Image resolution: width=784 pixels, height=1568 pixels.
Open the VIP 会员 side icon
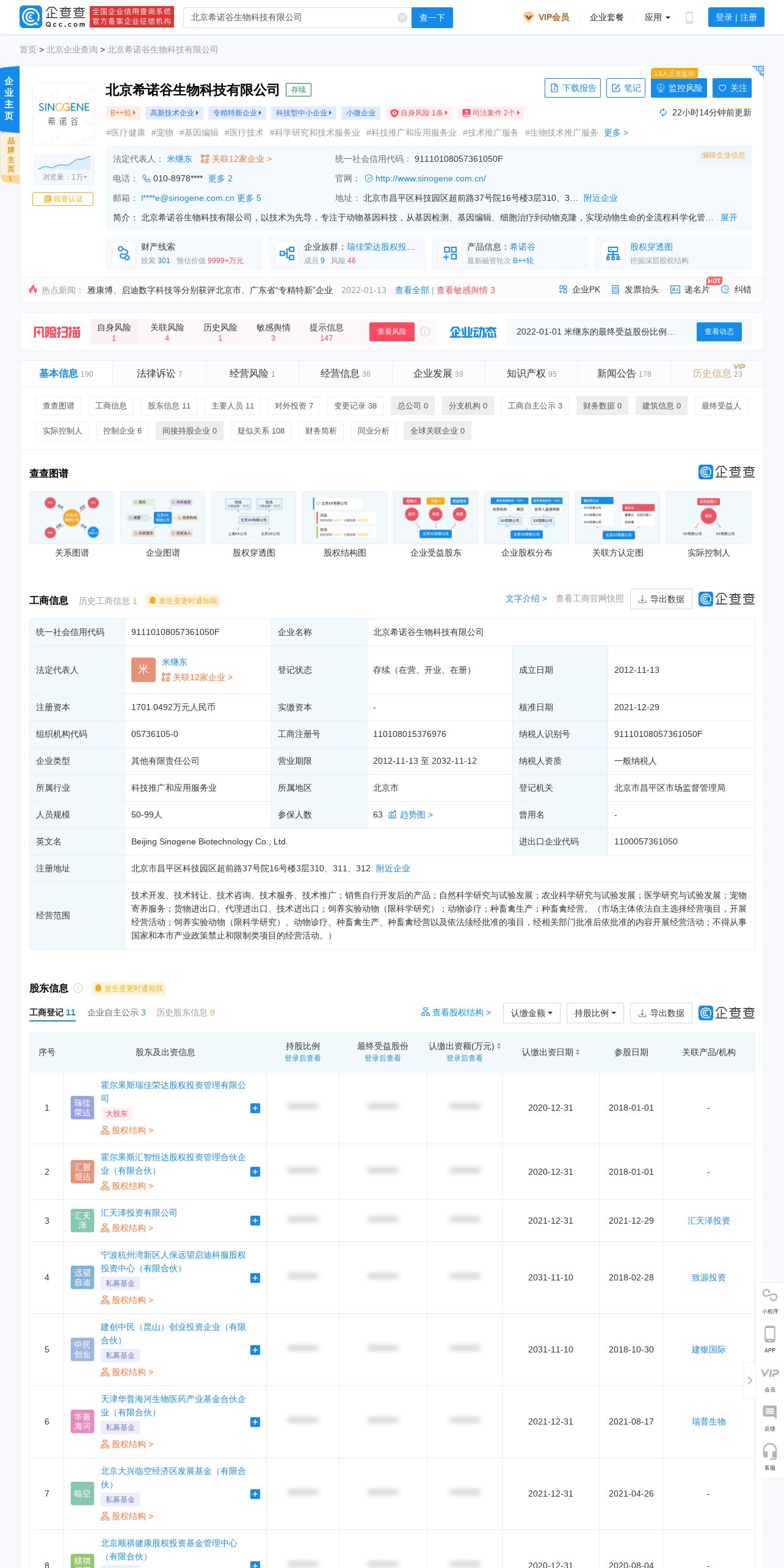770,1379
